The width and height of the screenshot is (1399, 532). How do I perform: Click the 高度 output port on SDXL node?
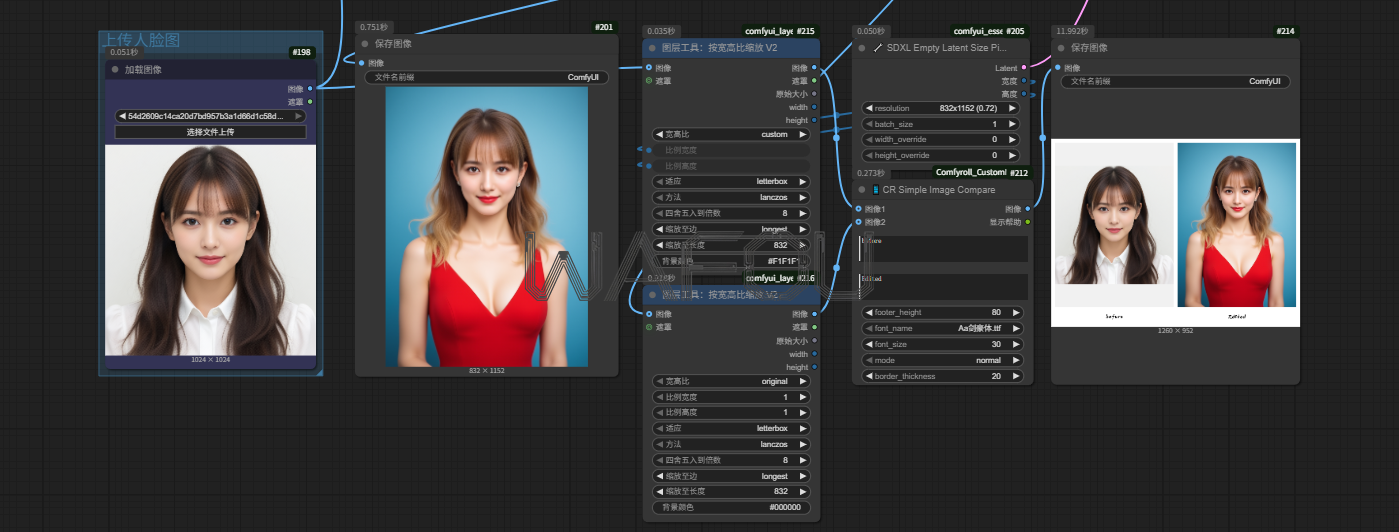1023,94
